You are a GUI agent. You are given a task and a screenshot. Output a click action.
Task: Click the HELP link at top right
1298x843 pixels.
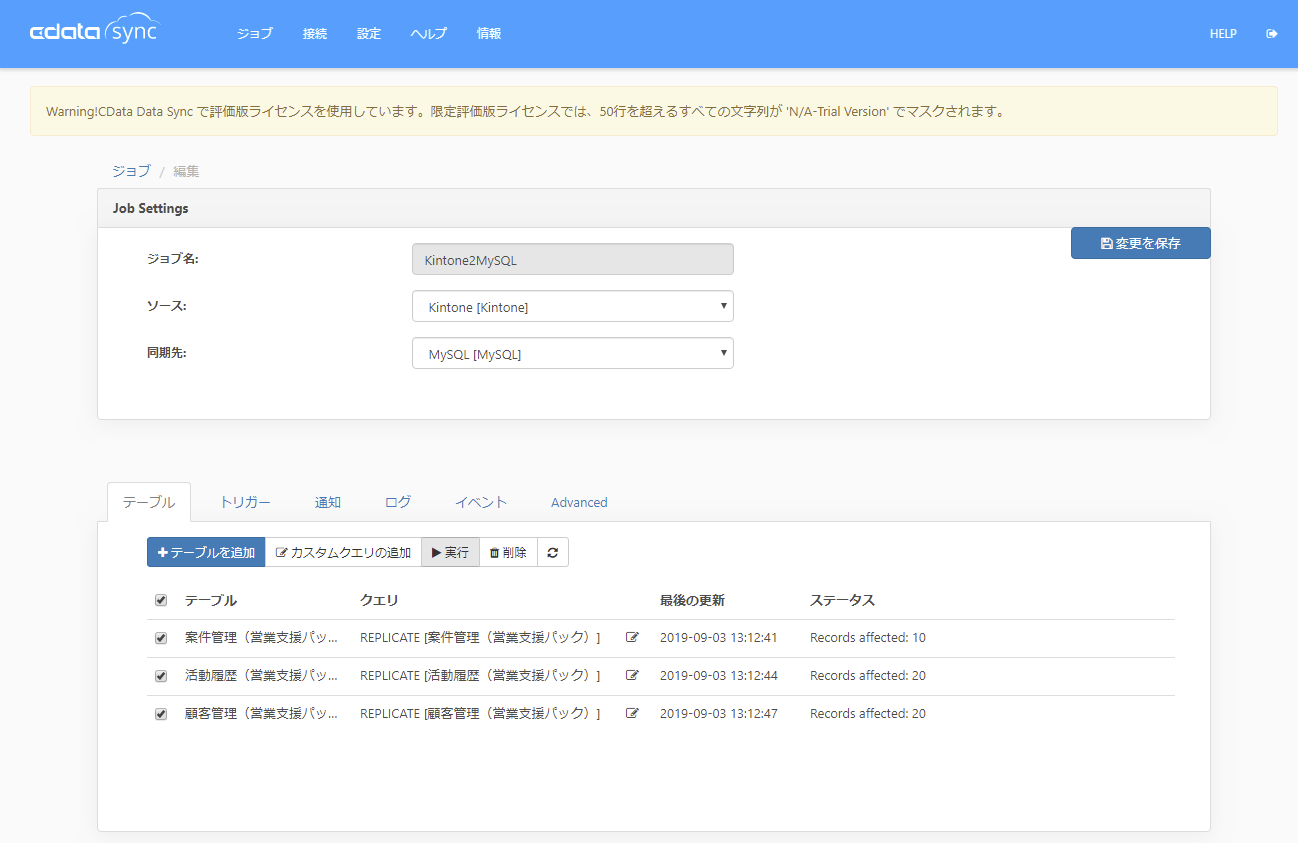(x=1223, y=34)
